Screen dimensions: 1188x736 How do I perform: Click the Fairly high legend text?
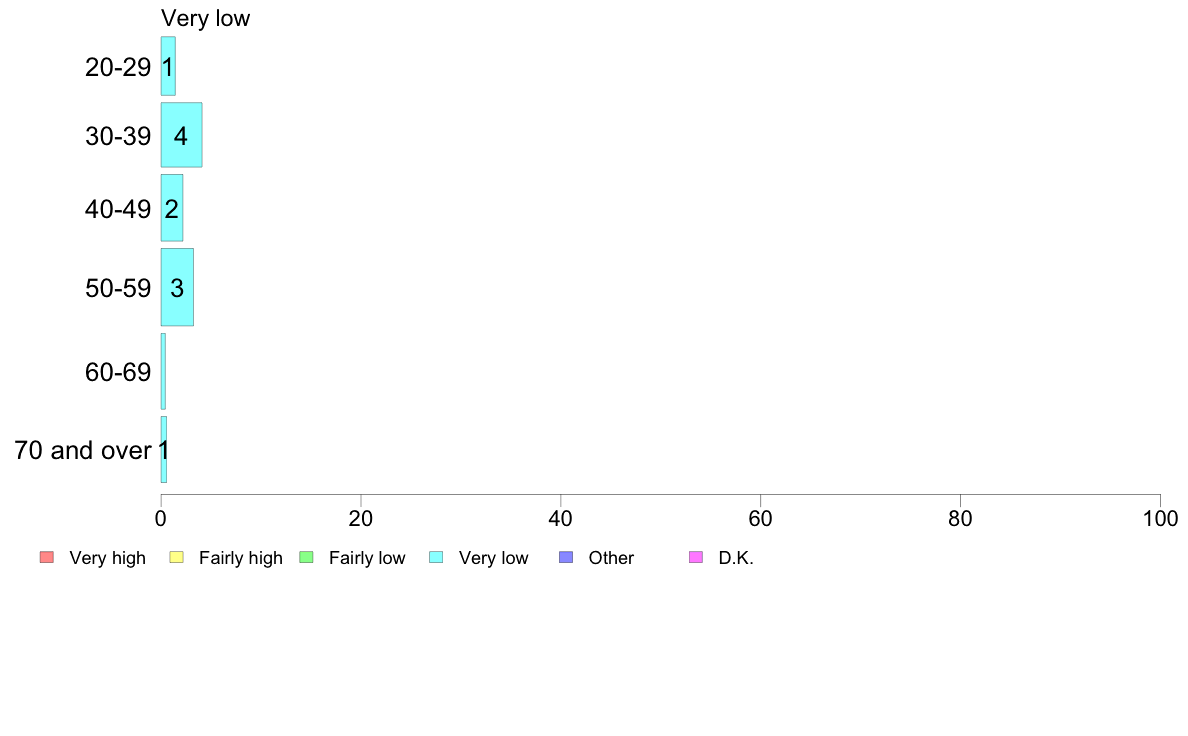[241, 558]
